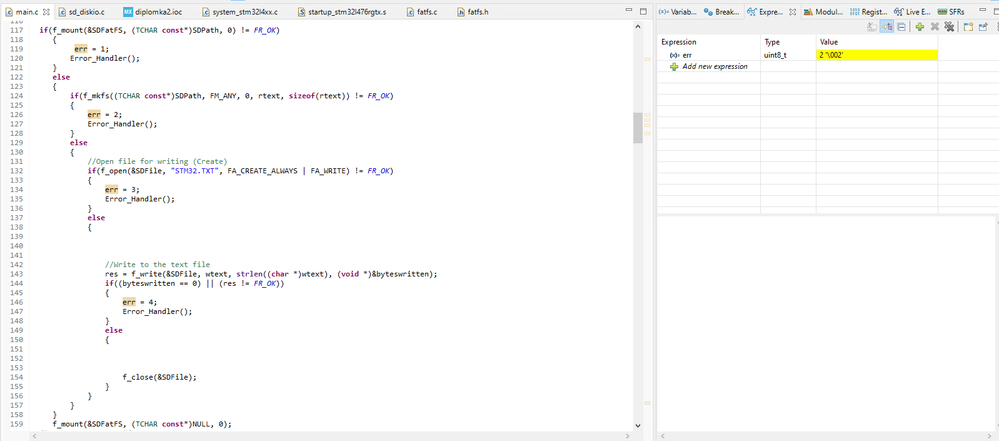The height and width of the screenshot is (441, 999).
Task: Click comment //Write to the text file
Action: [157, 264]
